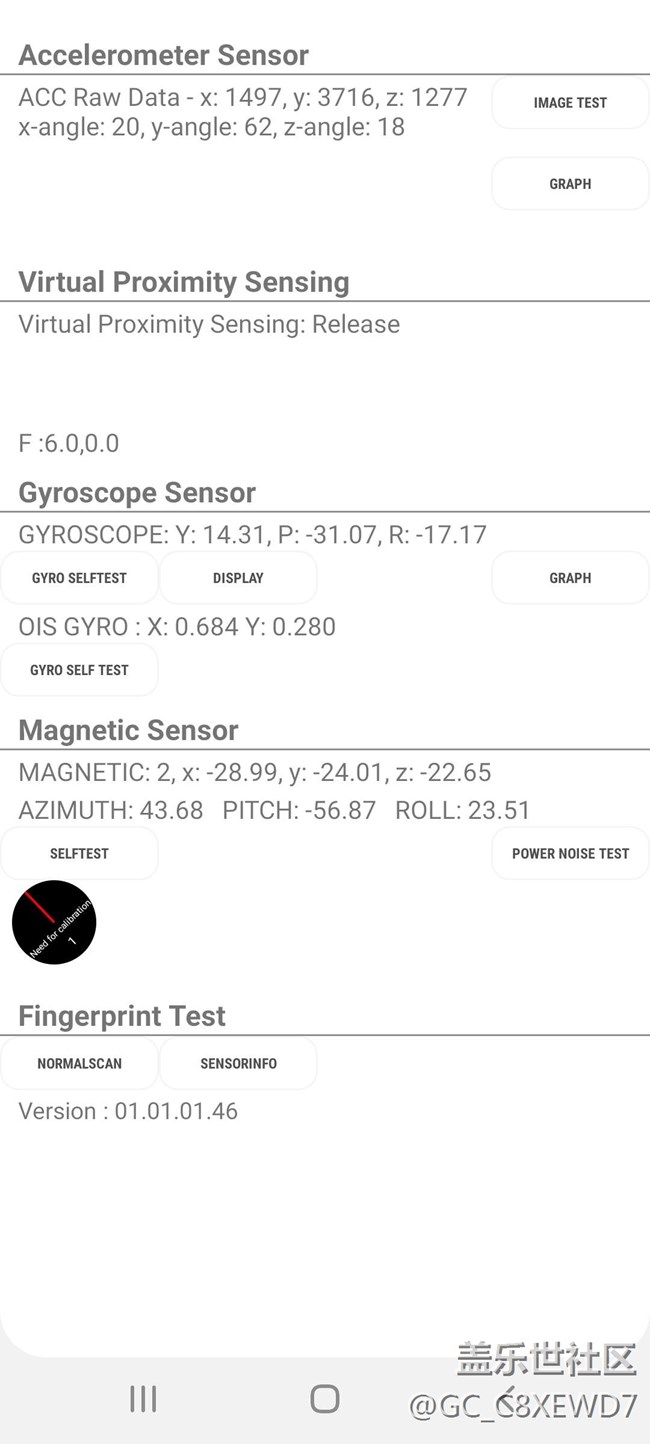Start fingerprint NORMALSCAN
This screenshot has height=1444, width=650.
click(x=79, y=1064)
